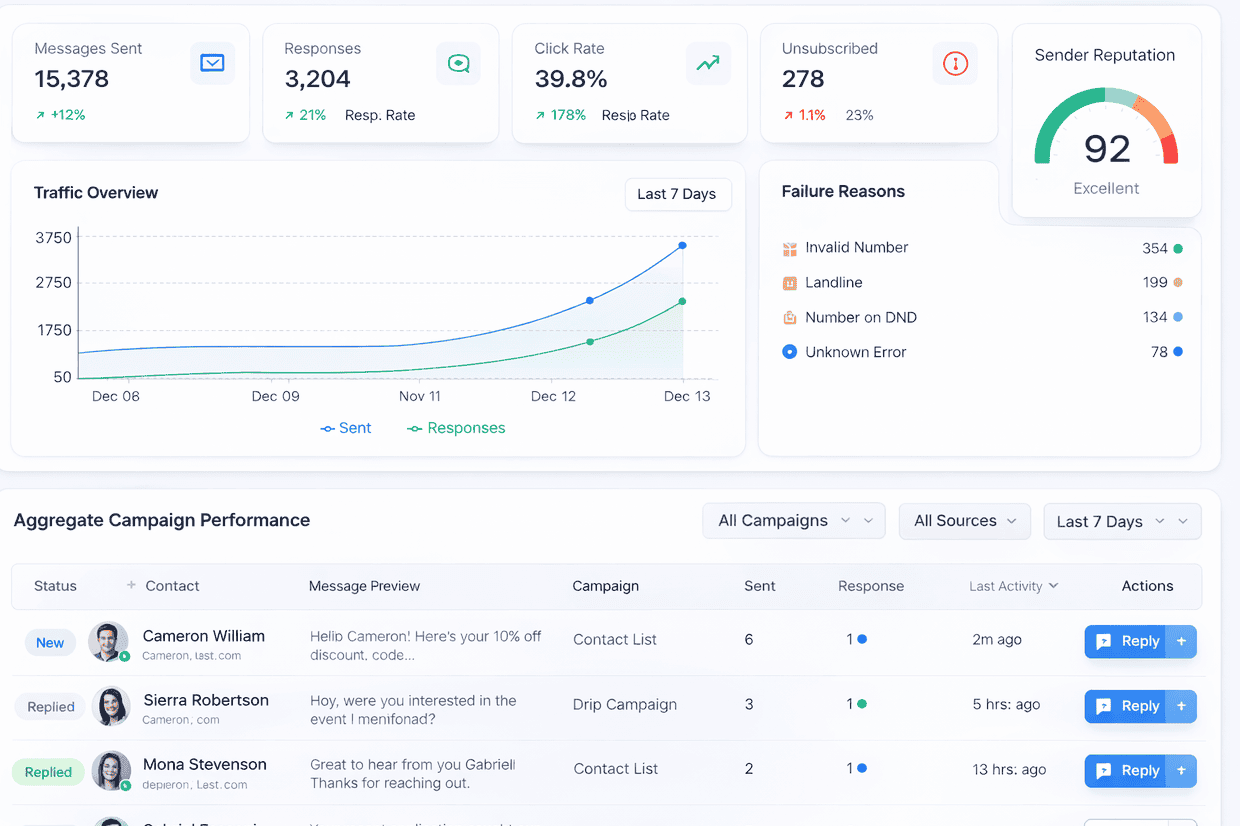
Task: Click the response dot in Sierra Robertson's row
Action: point(861,704)
